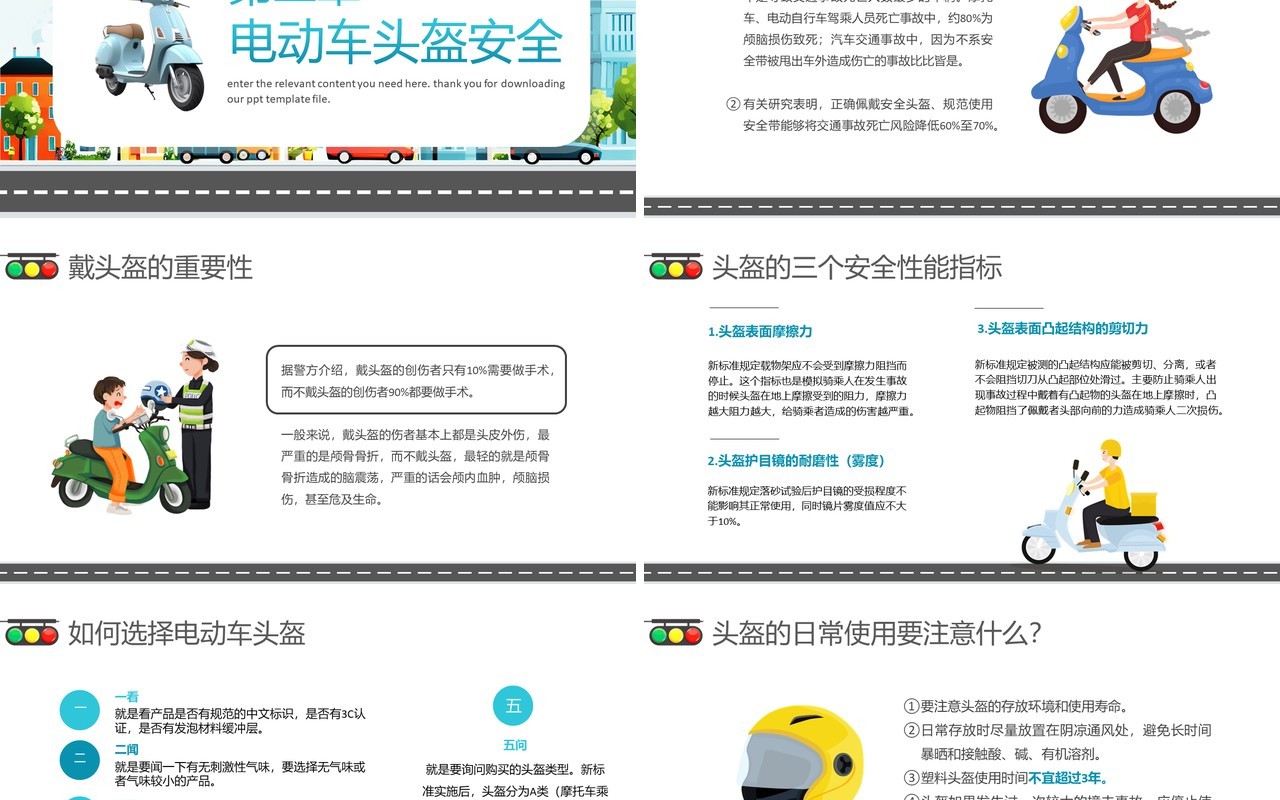Click the item ②日常存放时尽量放置在阴凉通风处
This screenshot has width=1280, height=800.
[1058, 742]
